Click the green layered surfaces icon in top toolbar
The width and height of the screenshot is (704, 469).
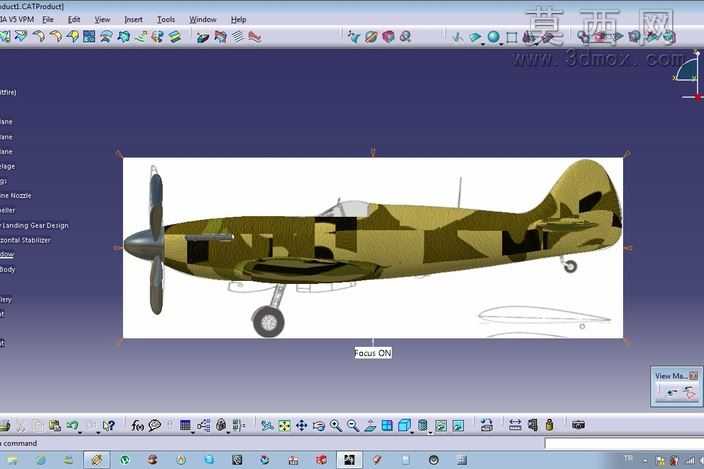[175, 36]
